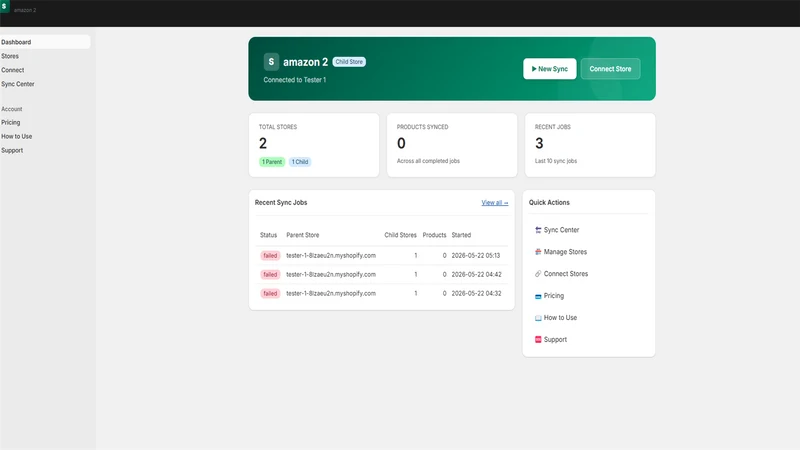Click 'Connected to Tester 1' text

[x=294, y=80]
